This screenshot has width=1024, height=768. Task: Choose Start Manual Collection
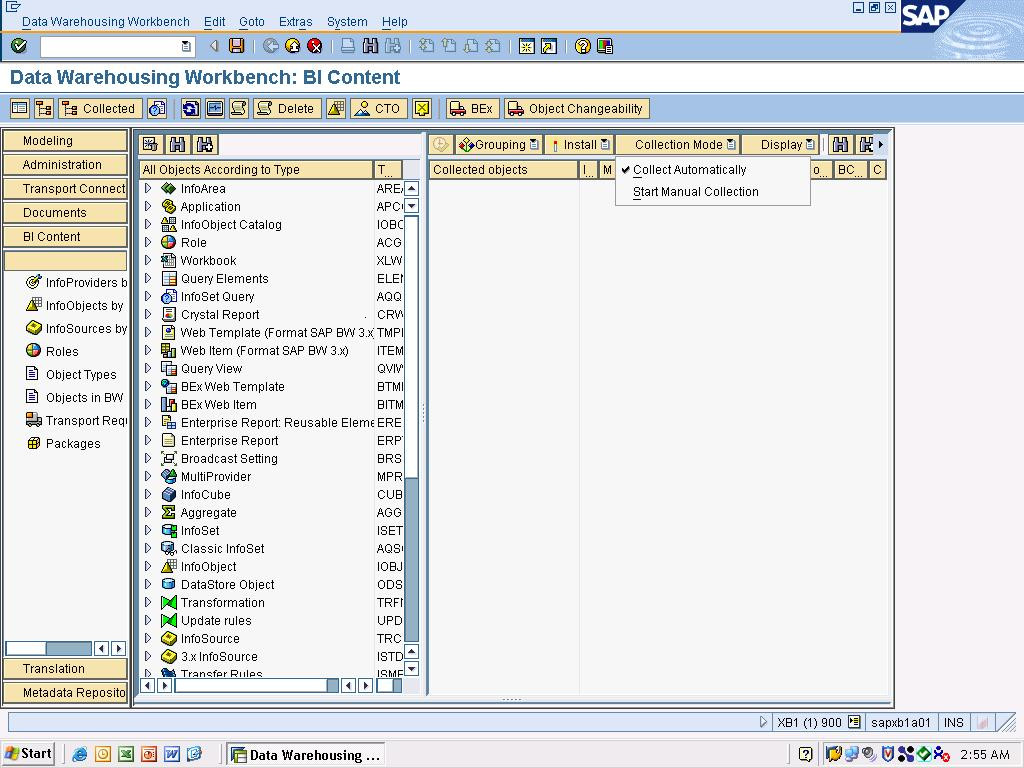pyautogui.click(x=696, y=192)
